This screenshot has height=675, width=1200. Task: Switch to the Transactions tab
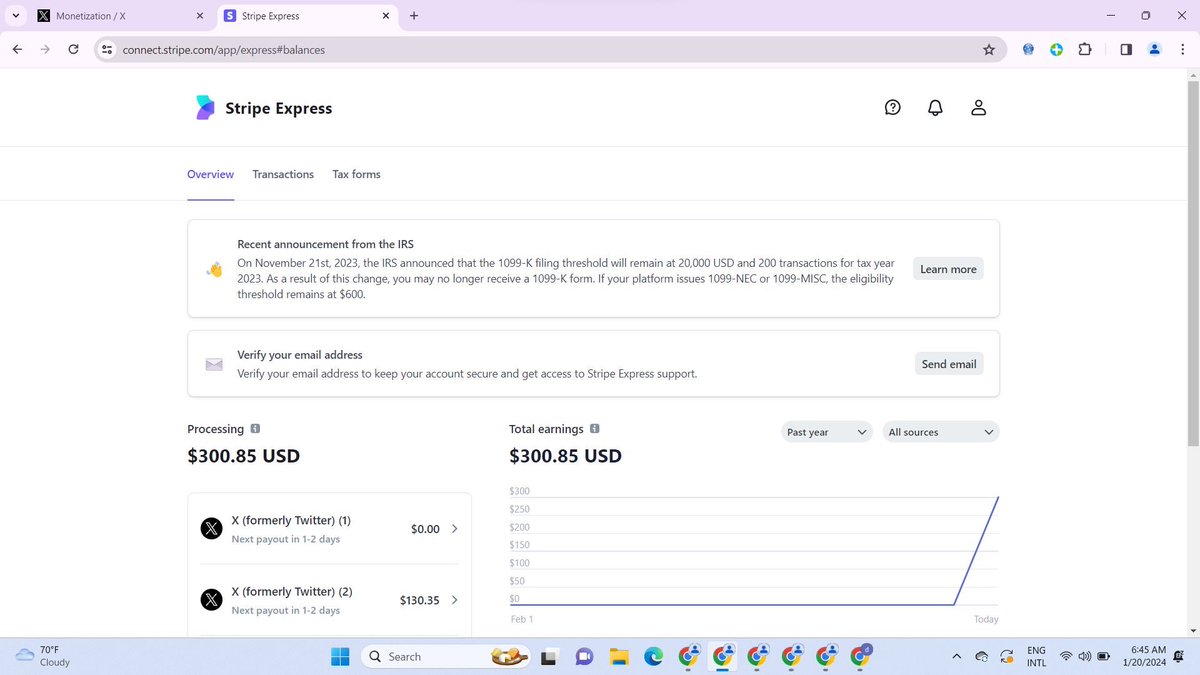[x=283, y=174]
